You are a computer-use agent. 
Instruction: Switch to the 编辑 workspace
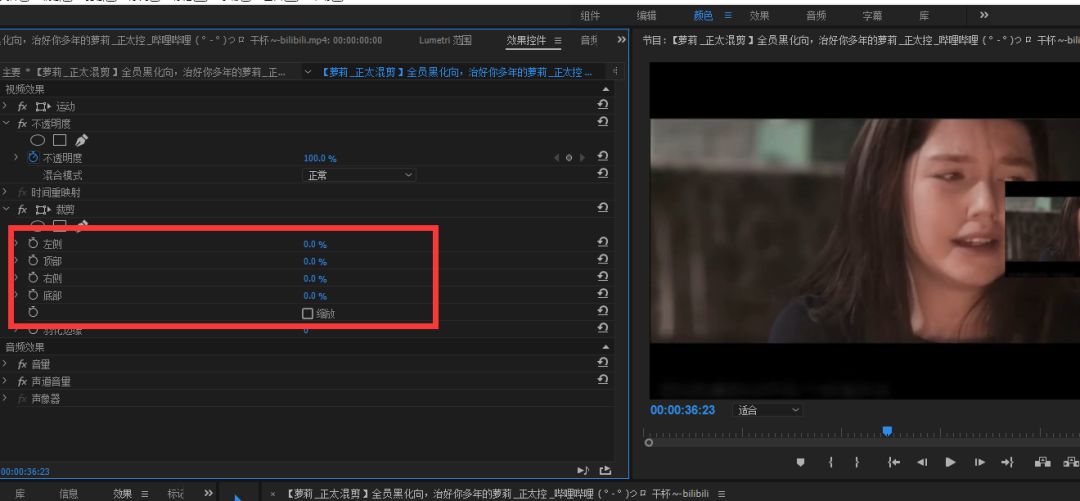[x=646, y=16]
